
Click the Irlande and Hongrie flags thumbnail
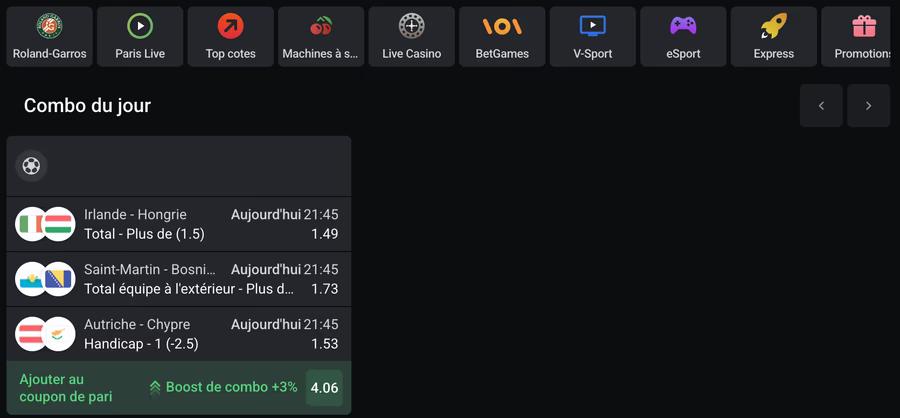[45, 224]
